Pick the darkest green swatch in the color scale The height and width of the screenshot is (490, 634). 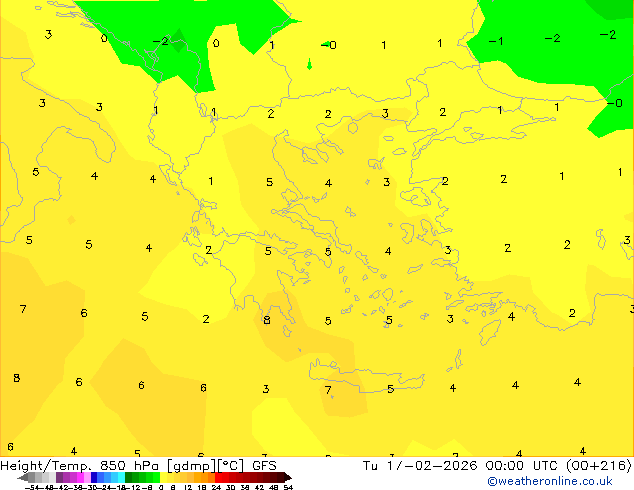[128, 478]
